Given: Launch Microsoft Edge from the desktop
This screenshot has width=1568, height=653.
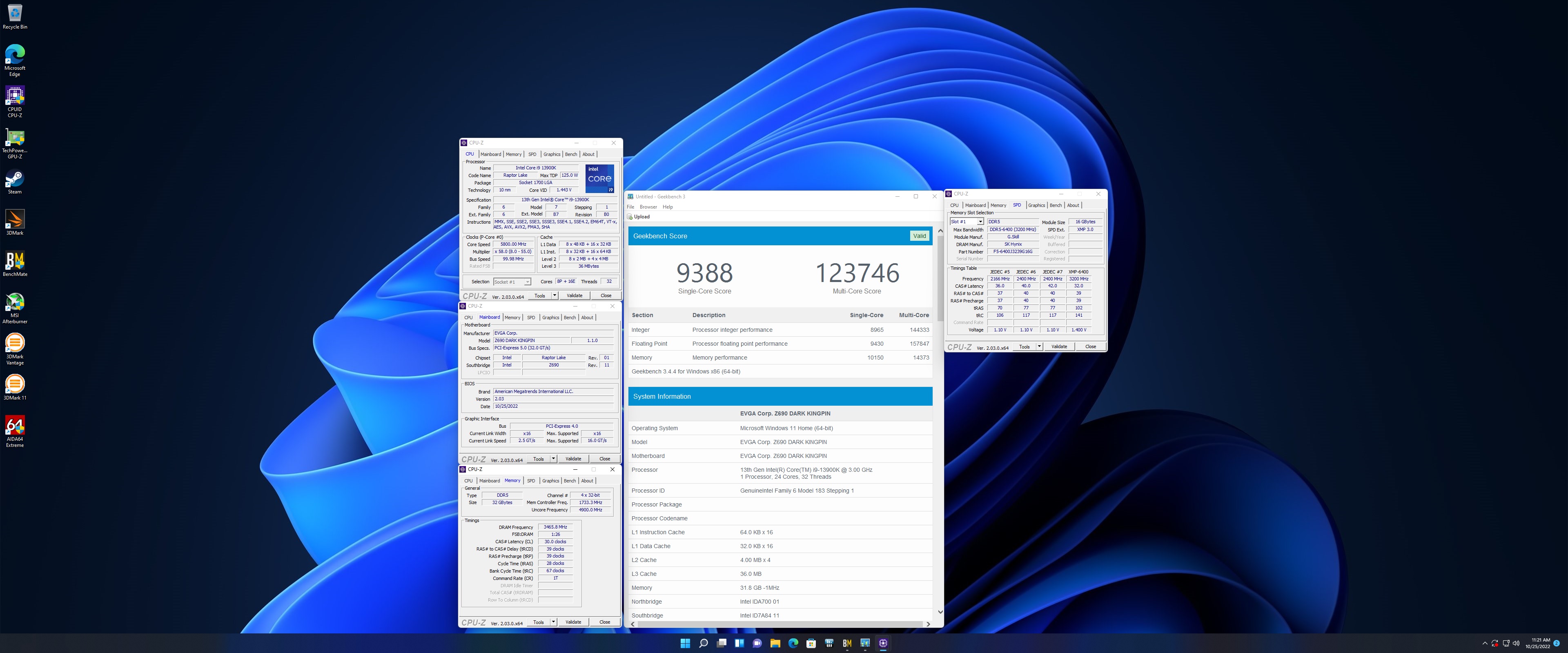Looking at the screenshot, I should pos(15,60).
